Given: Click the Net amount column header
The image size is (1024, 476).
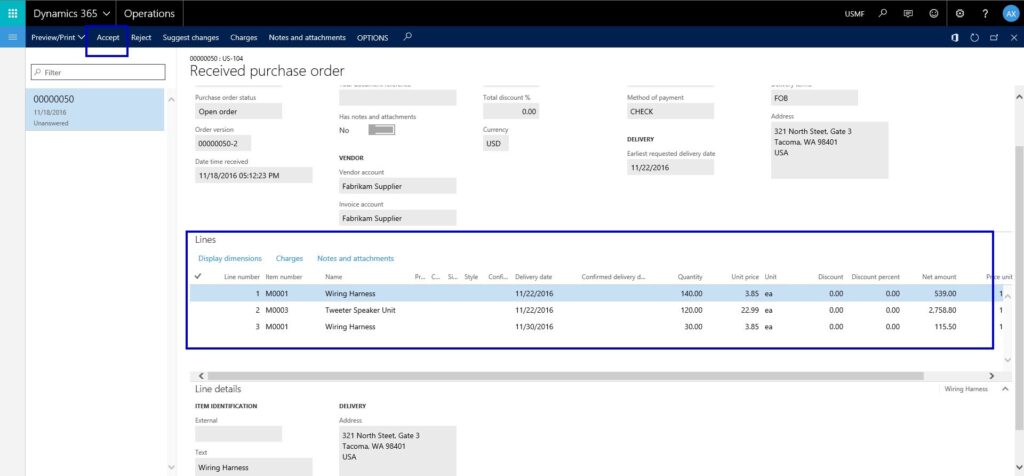Looking at the screenshot, I should (939, 277).
